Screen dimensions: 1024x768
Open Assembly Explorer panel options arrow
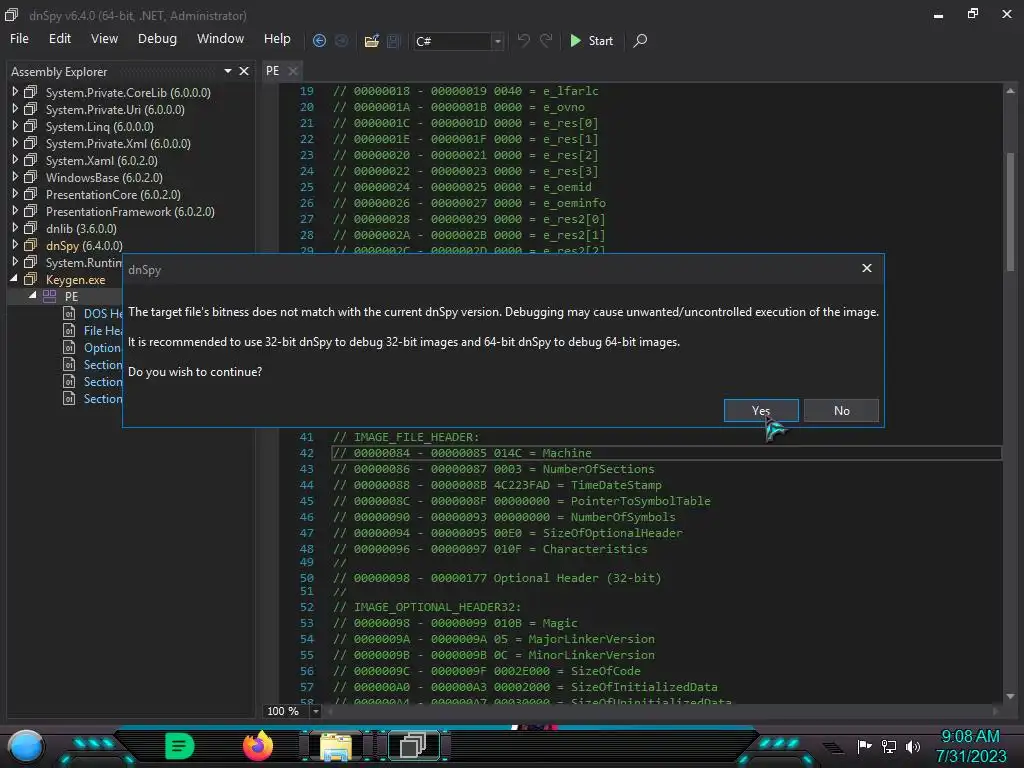(228, 71)
